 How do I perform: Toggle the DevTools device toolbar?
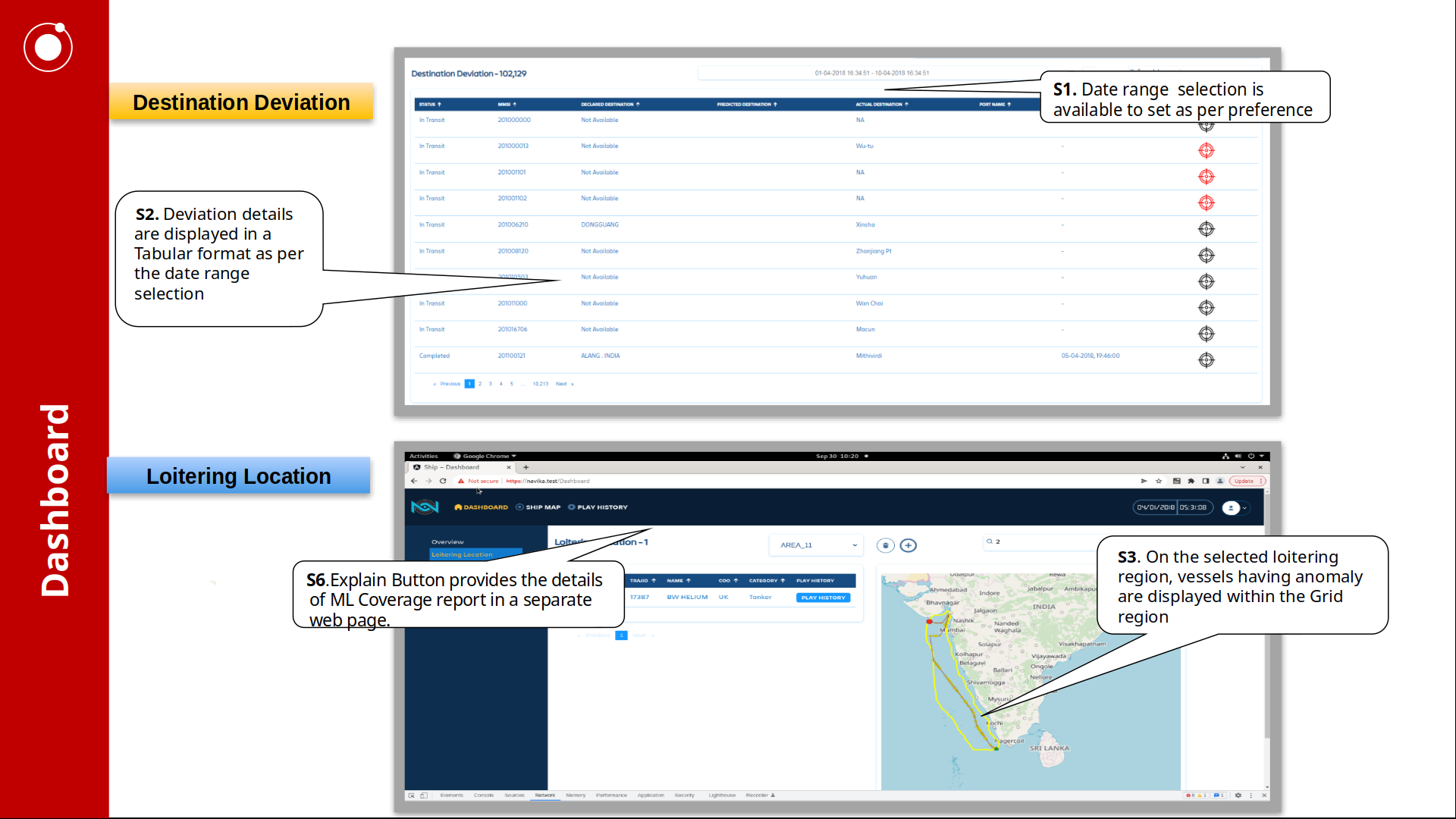click(424, 795)
